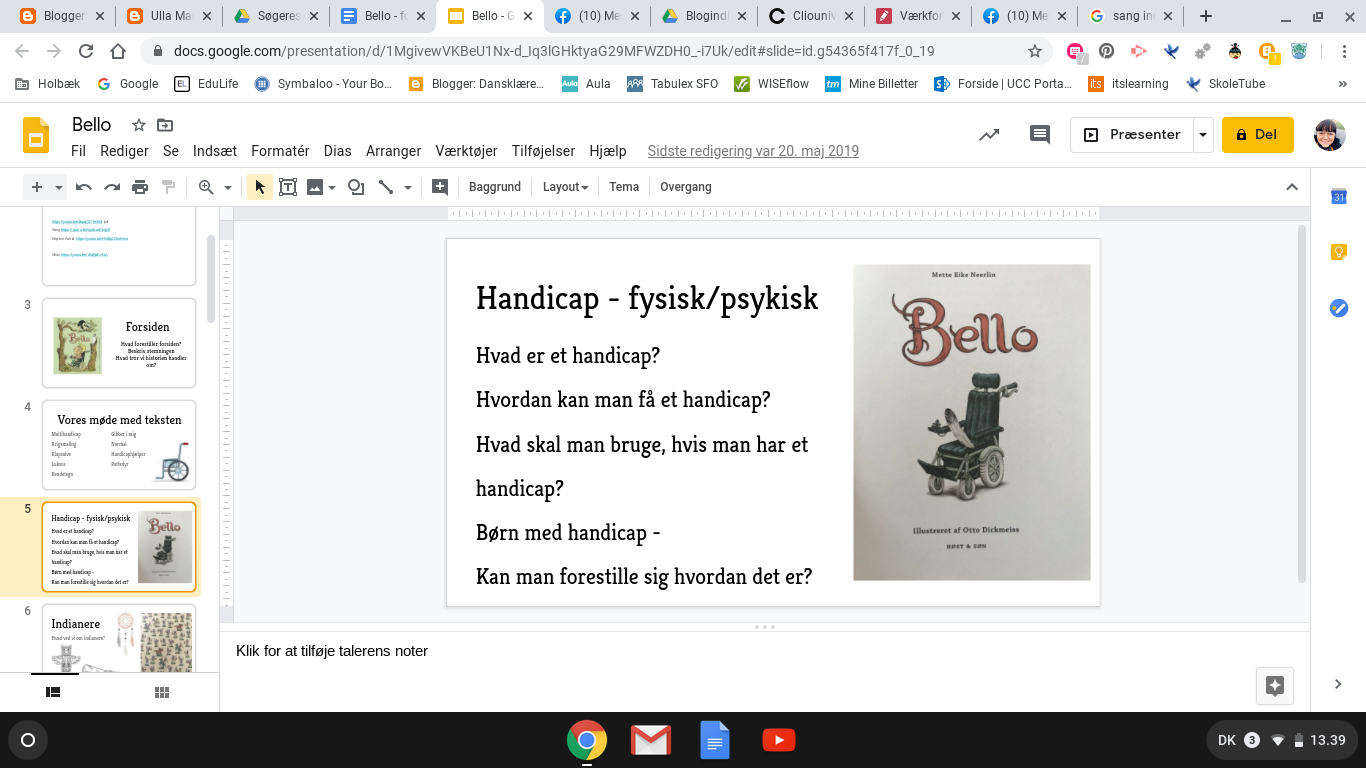Open Google Tasks side panel
Image resolution: width=1366 pixels, height=768 pixels.
[x=1339, y=308]
